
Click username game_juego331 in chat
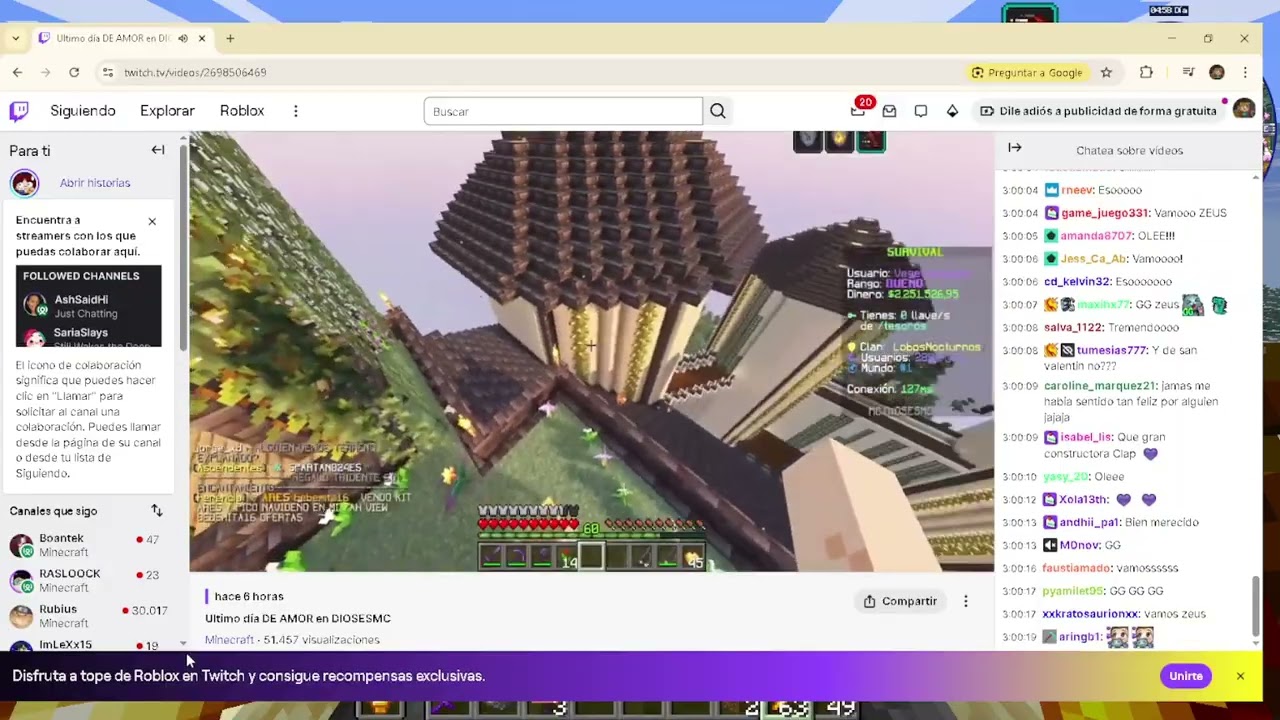tap(1104, 213)
